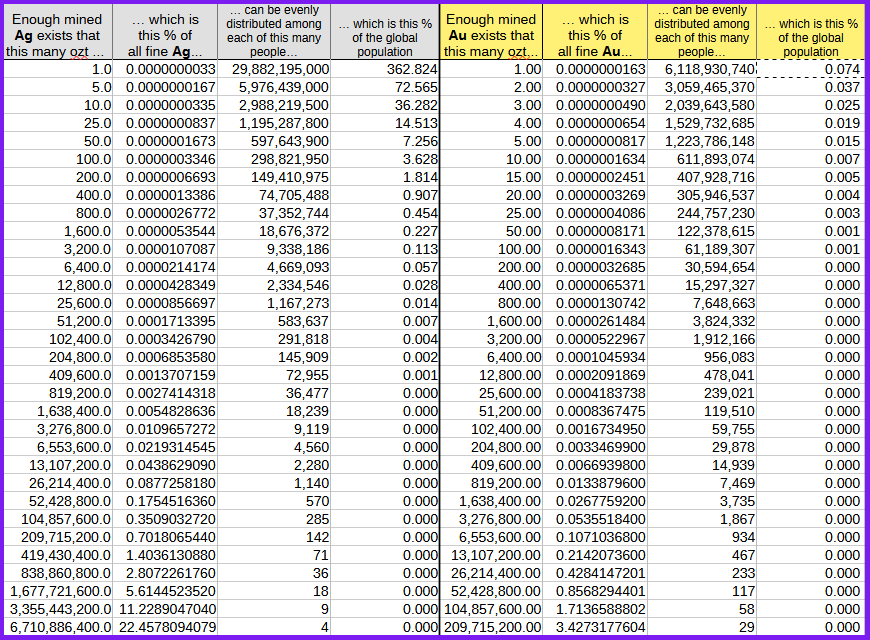Click cell showing 149,410,975

[274, 177]
